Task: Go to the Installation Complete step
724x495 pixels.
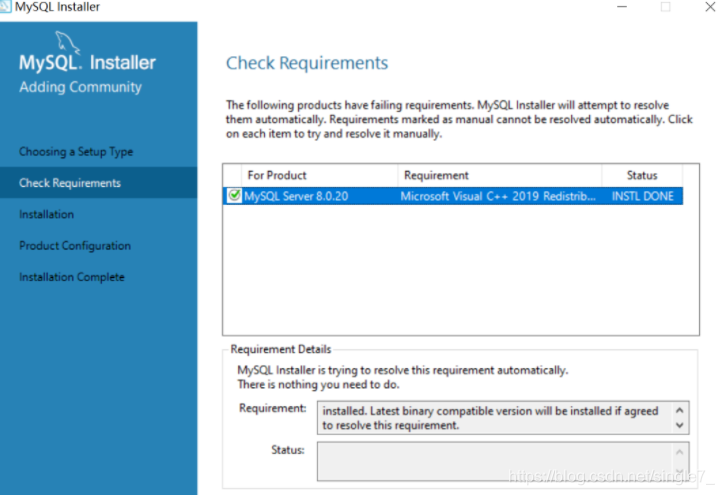Action: tap(72, 277)
